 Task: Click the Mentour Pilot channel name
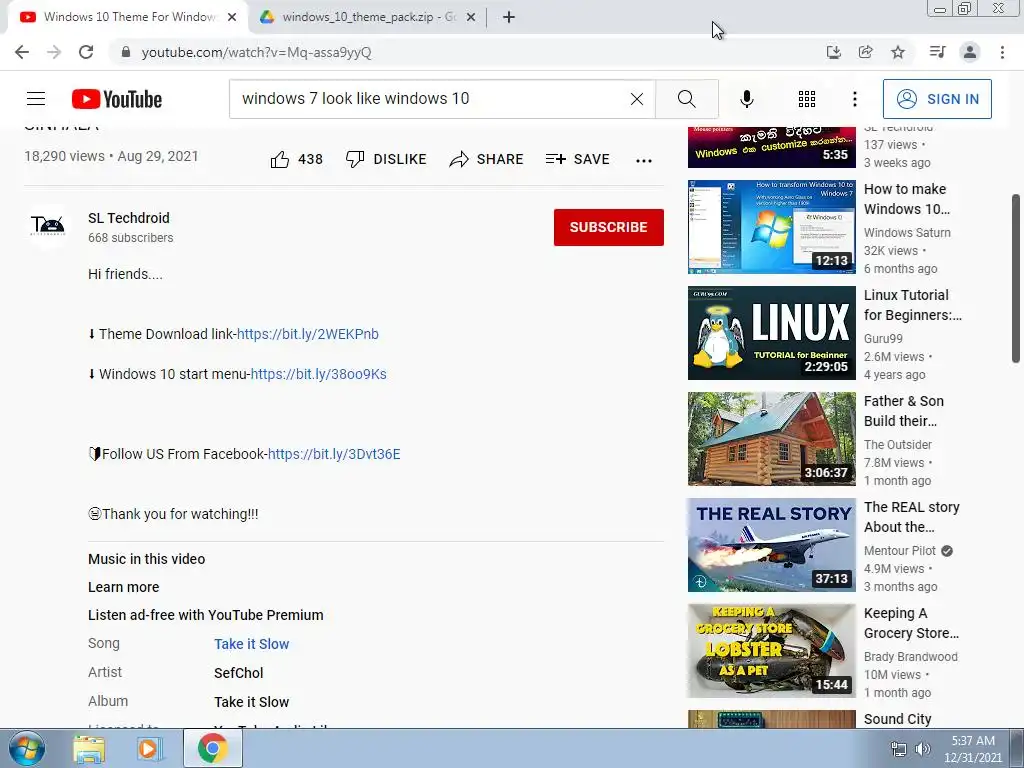point(900,551)
